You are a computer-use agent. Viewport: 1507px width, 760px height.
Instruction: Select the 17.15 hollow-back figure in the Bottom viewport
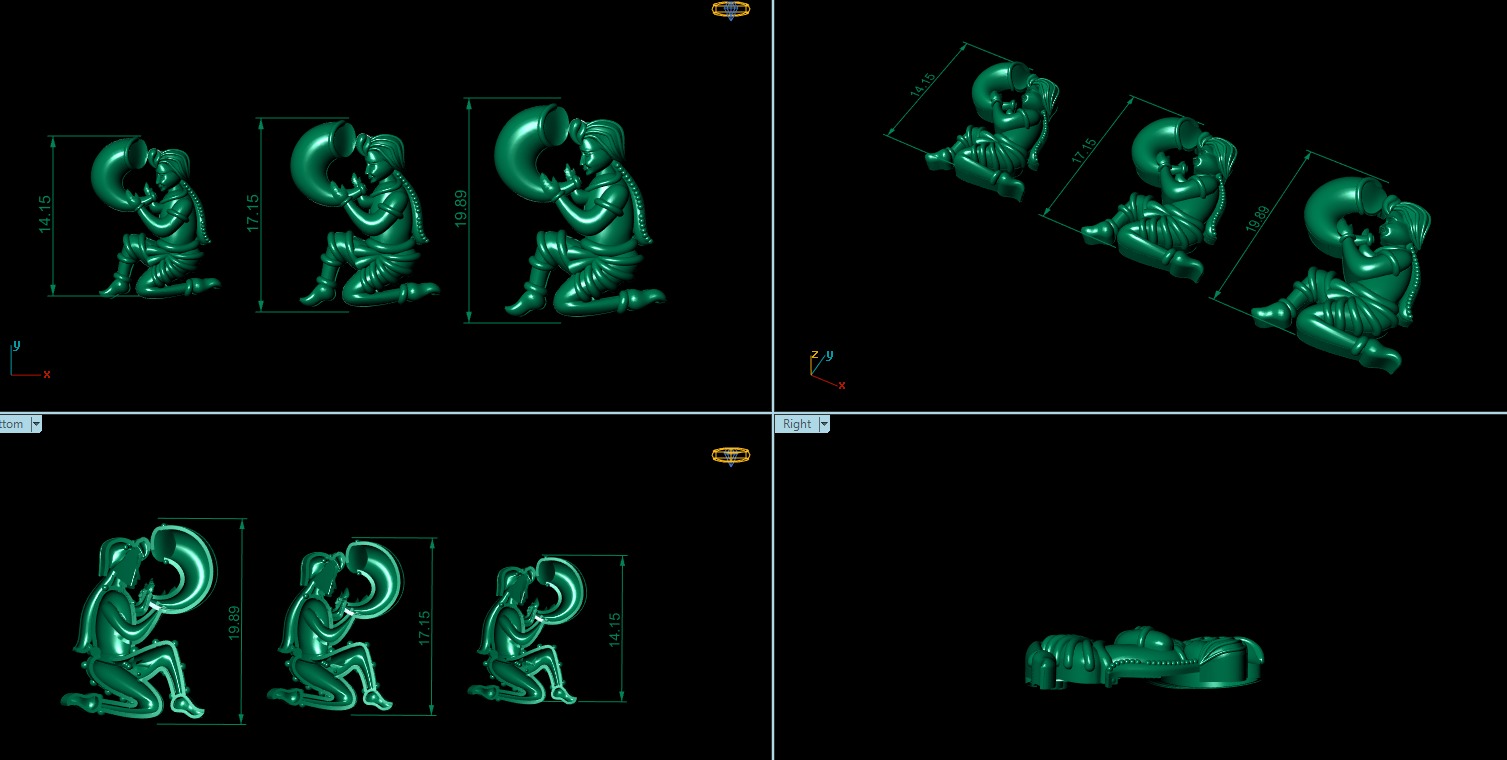pyautogui.click(x=335, y=626)
